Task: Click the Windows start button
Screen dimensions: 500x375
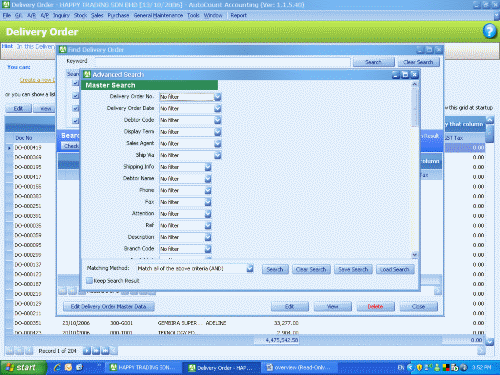Action: tap(23, 367)
